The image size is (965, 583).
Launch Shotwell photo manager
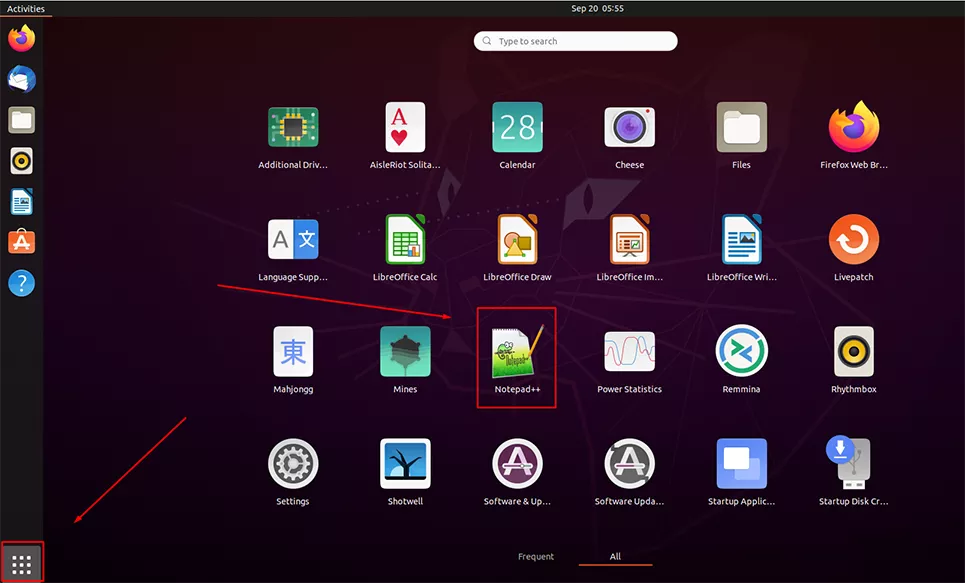tap(405, 464)
